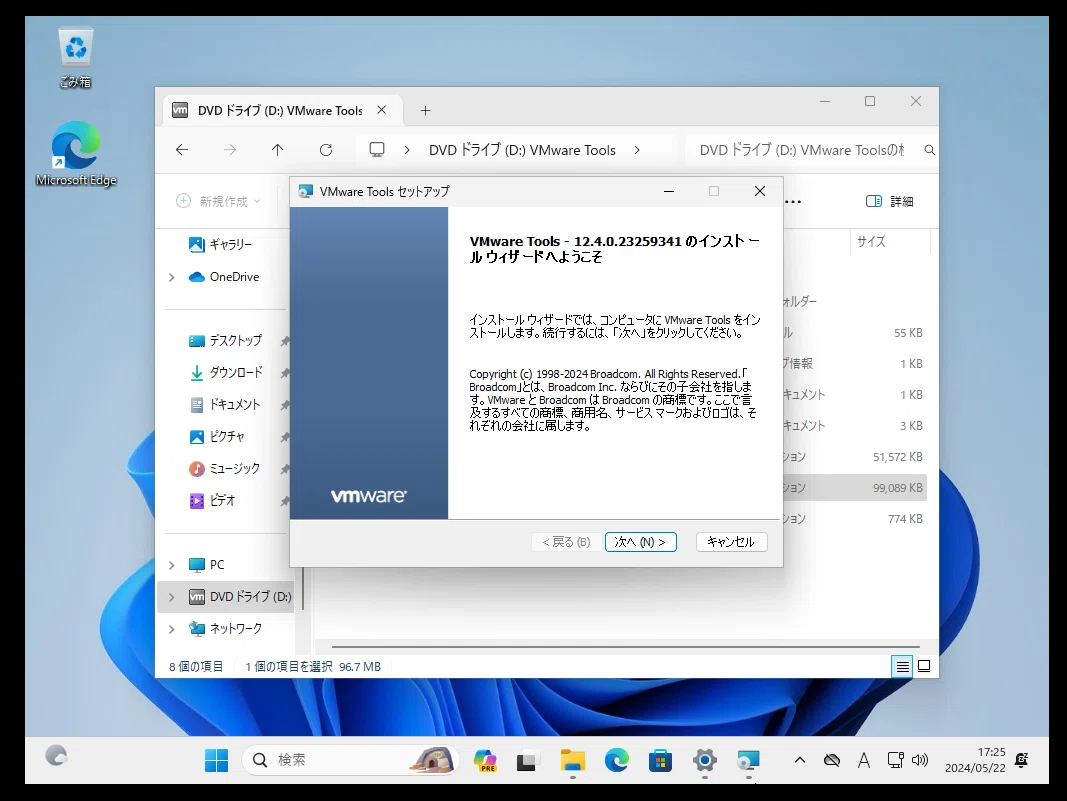Add a new Explorer tab with plus
This screenshot has height=801, width=1067.
(425, 110)
